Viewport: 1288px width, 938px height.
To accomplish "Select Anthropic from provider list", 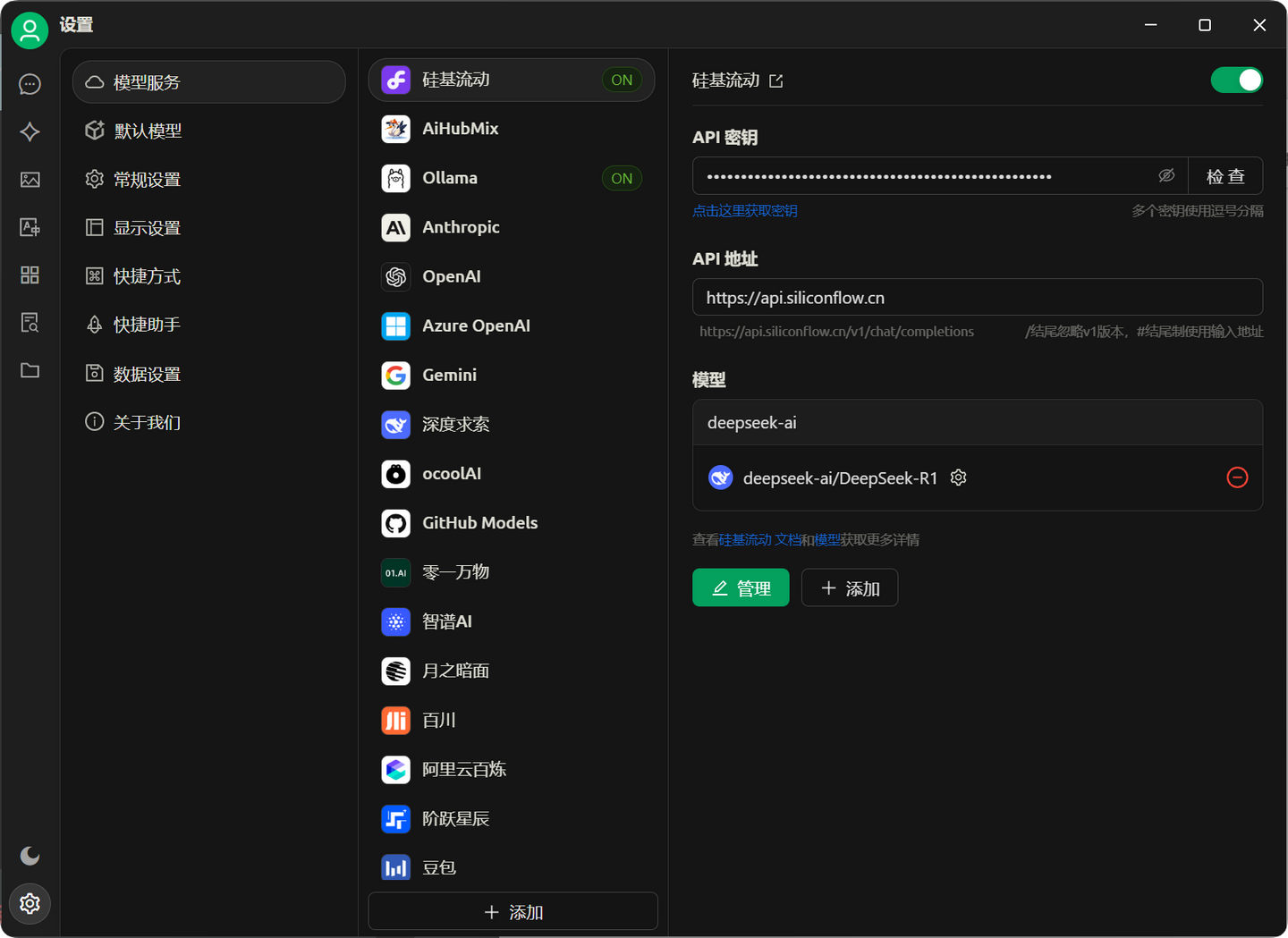I will [x=460, y=227].
